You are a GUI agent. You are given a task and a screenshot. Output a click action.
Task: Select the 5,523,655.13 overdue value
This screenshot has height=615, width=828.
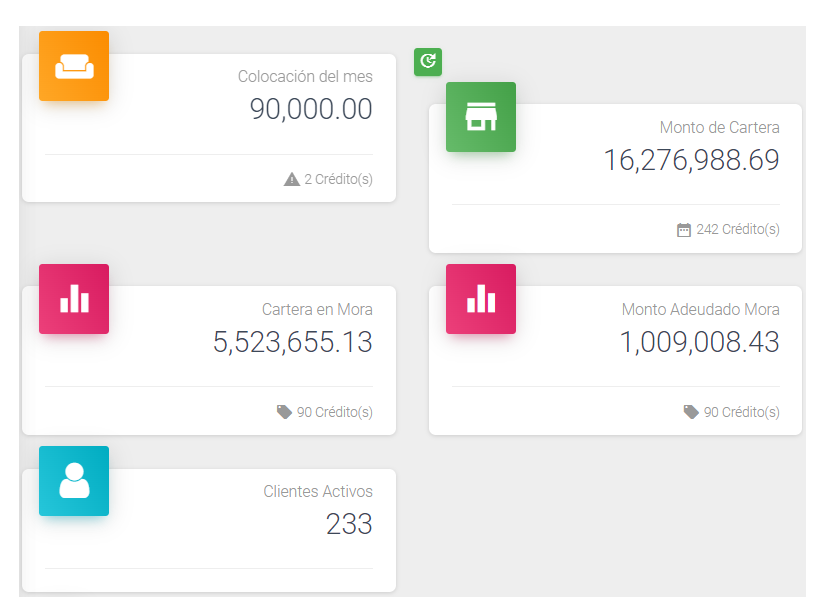pos(292,342)
